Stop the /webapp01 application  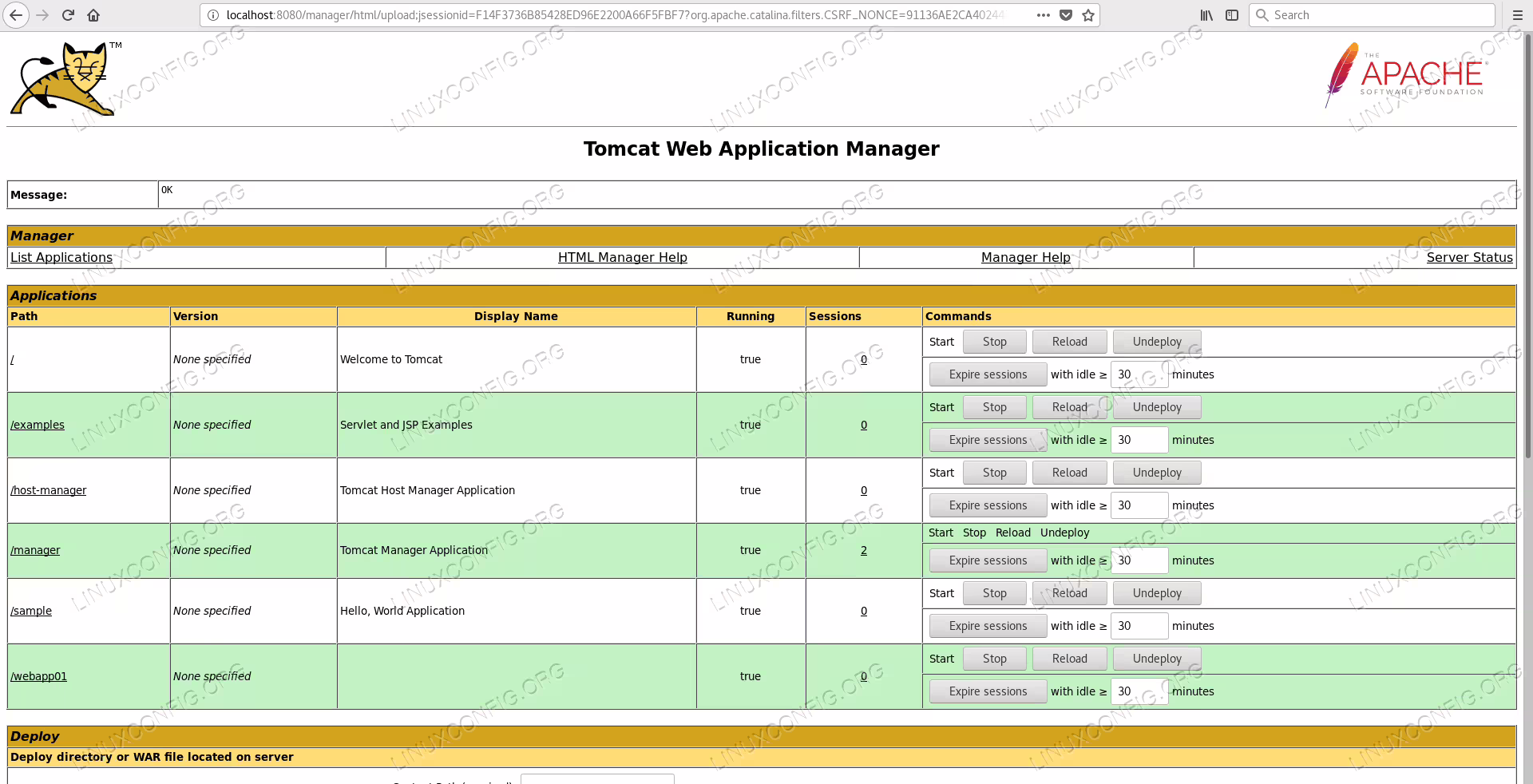995,659
